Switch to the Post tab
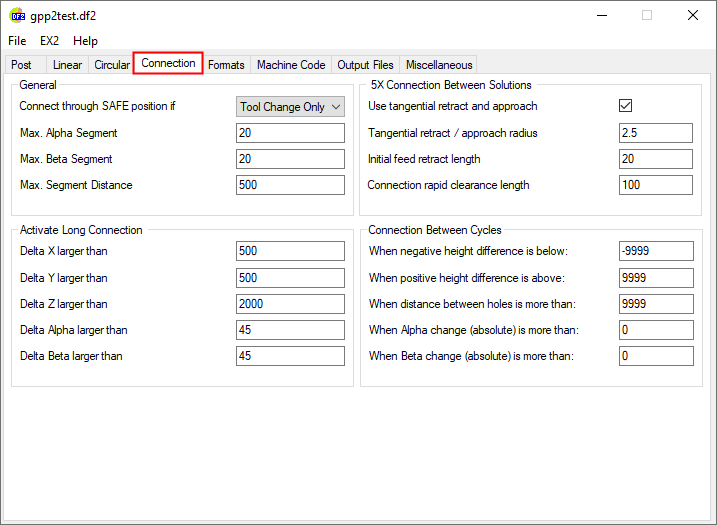The image size is (717, 525). pyautogui.click(x=22, y=65)
